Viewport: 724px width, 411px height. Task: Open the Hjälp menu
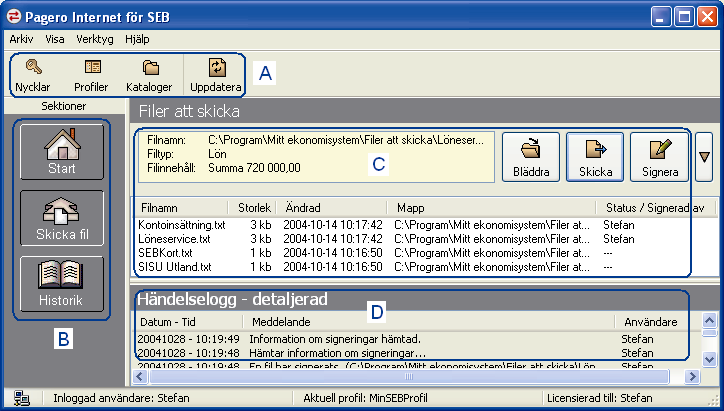coord(137,39)
